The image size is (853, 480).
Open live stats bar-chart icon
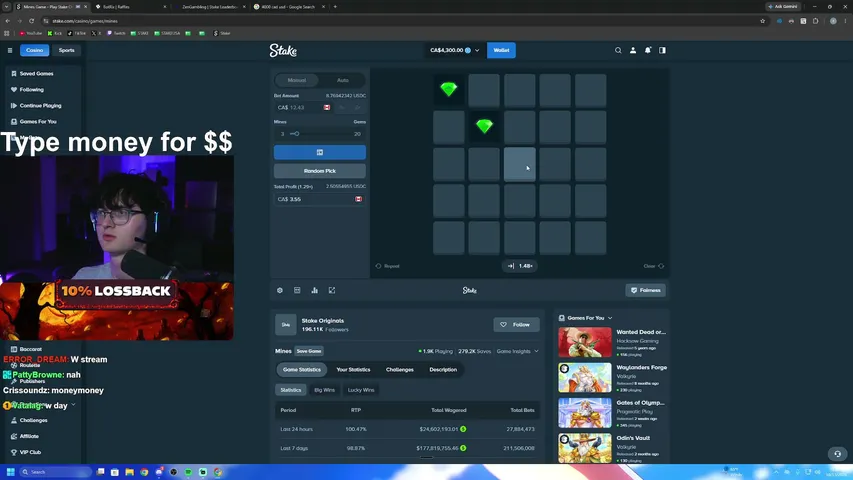tap(314, 290)
